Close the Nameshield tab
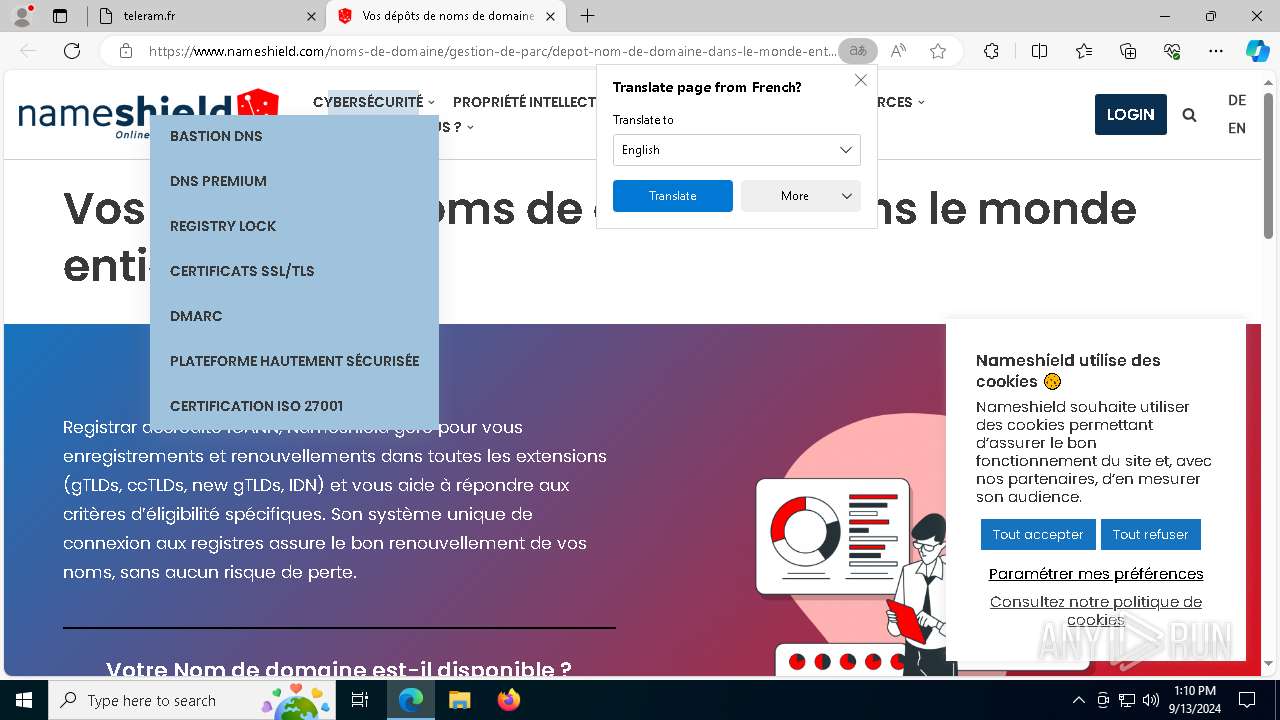1280x720 pixels. coord(550,16)
